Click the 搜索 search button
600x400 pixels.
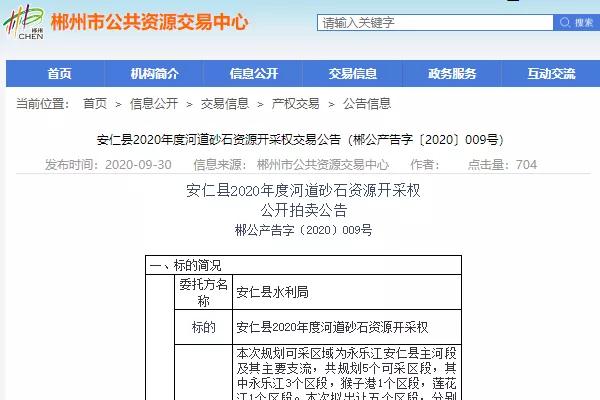576,23
